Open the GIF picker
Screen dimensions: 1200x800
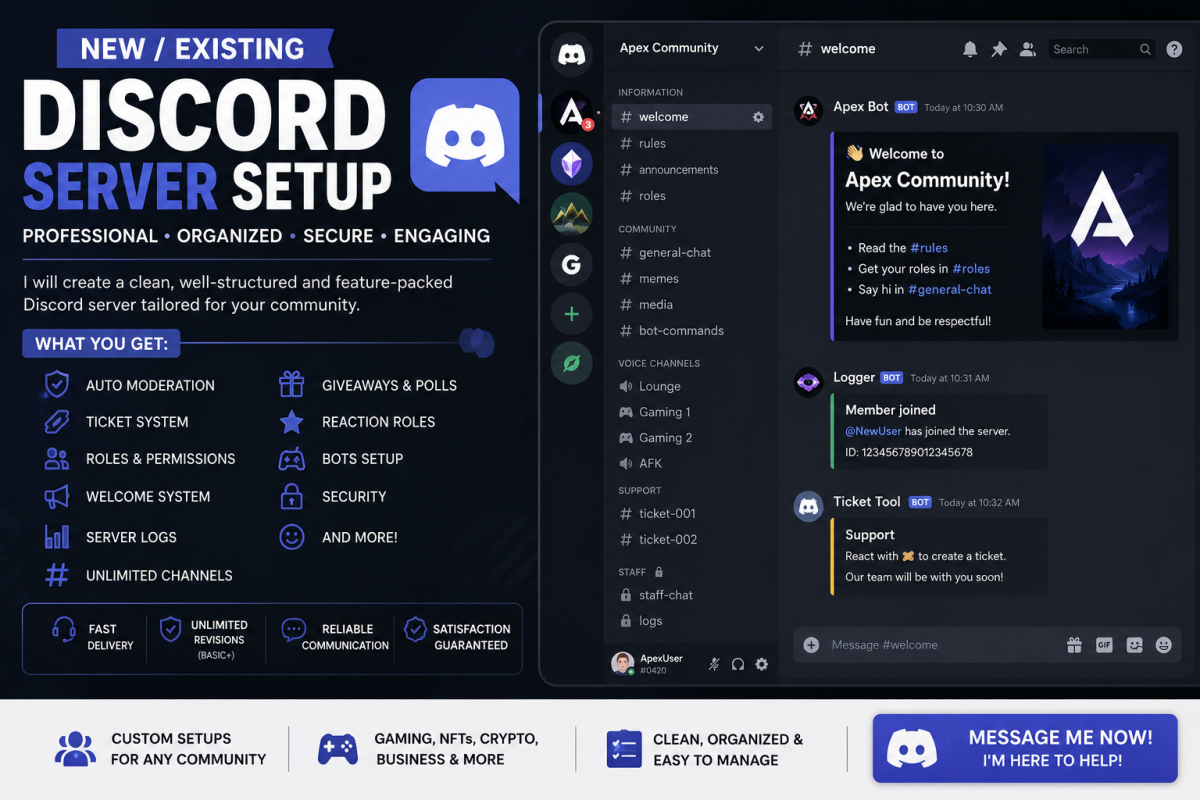point(1104,645)
